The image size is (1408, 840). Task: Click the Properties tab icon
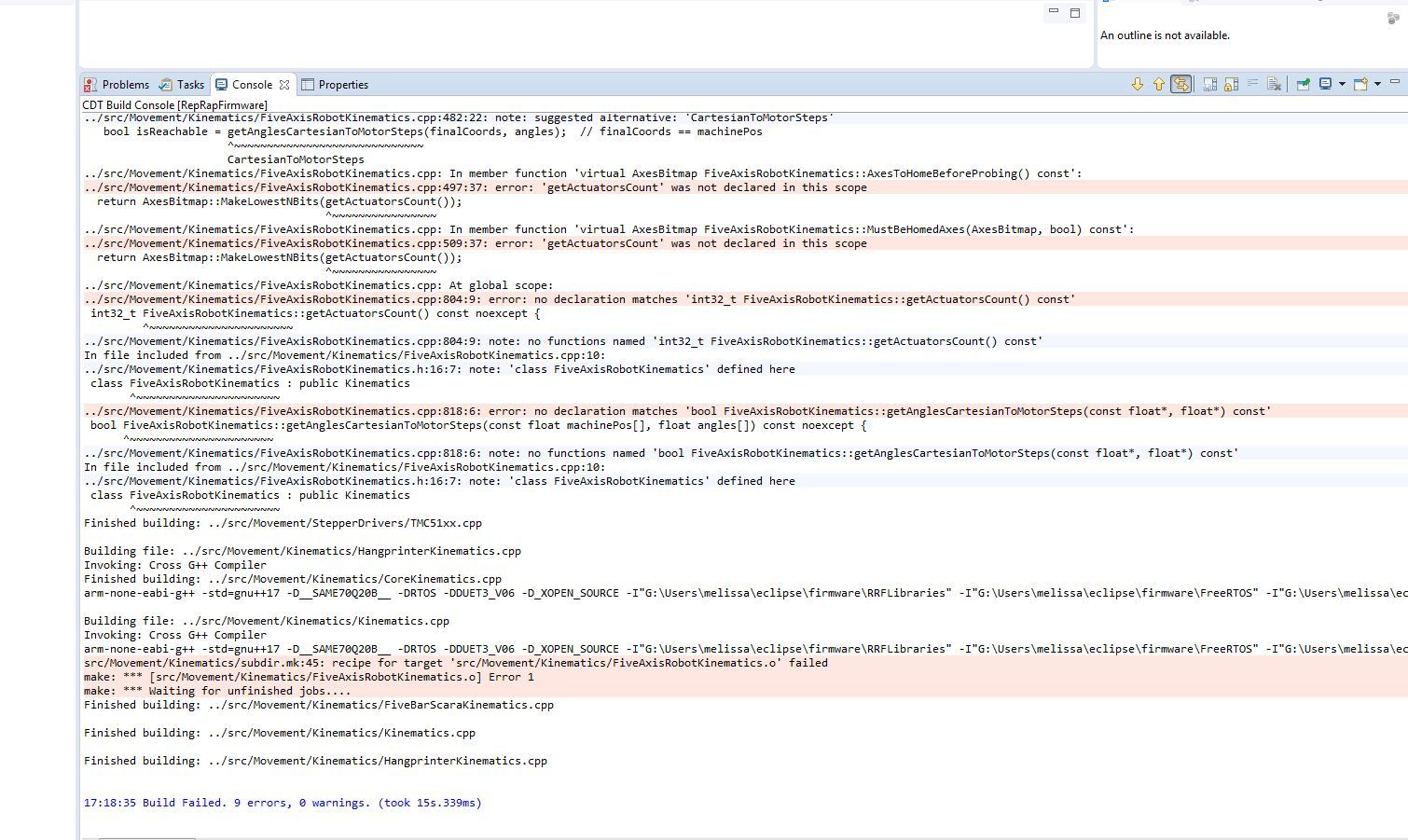308,85
